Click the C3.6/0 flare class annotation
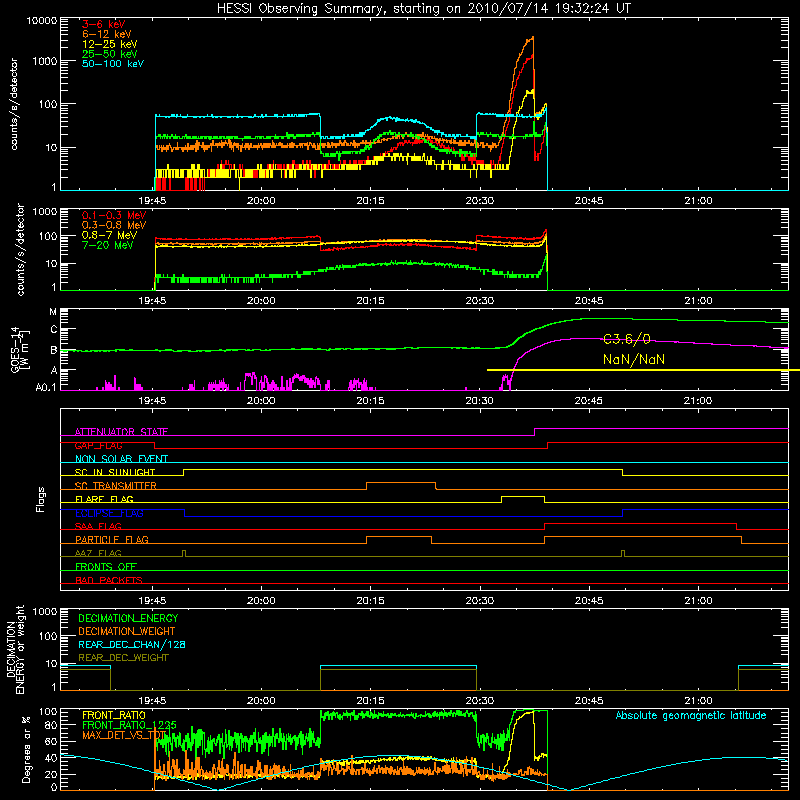Image resolution: width=800 pixels, height=800 pixels. pyautogui.click(x=627, y=339)
